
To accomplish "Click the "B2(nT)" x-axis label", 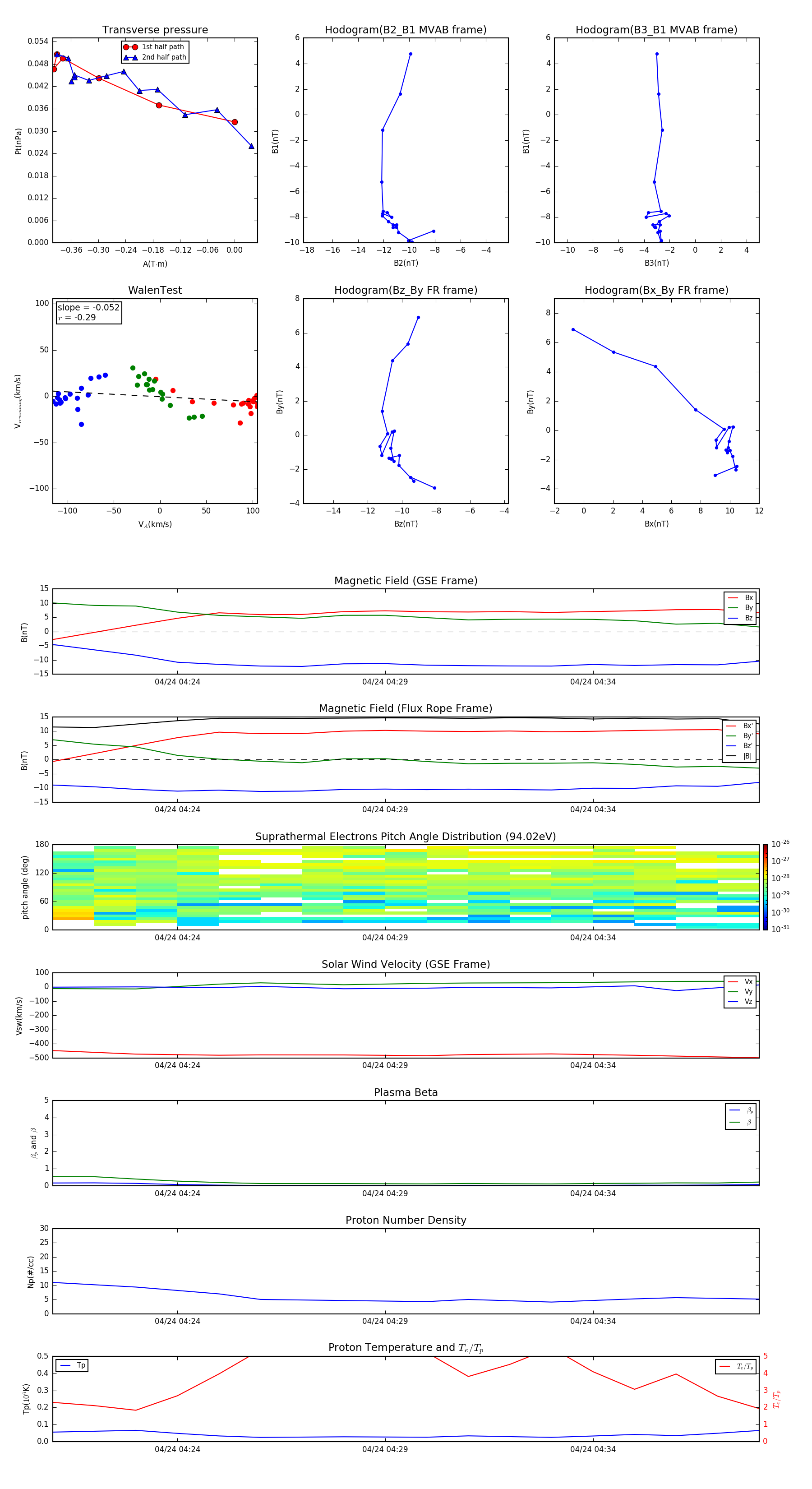I will point(406,263).
